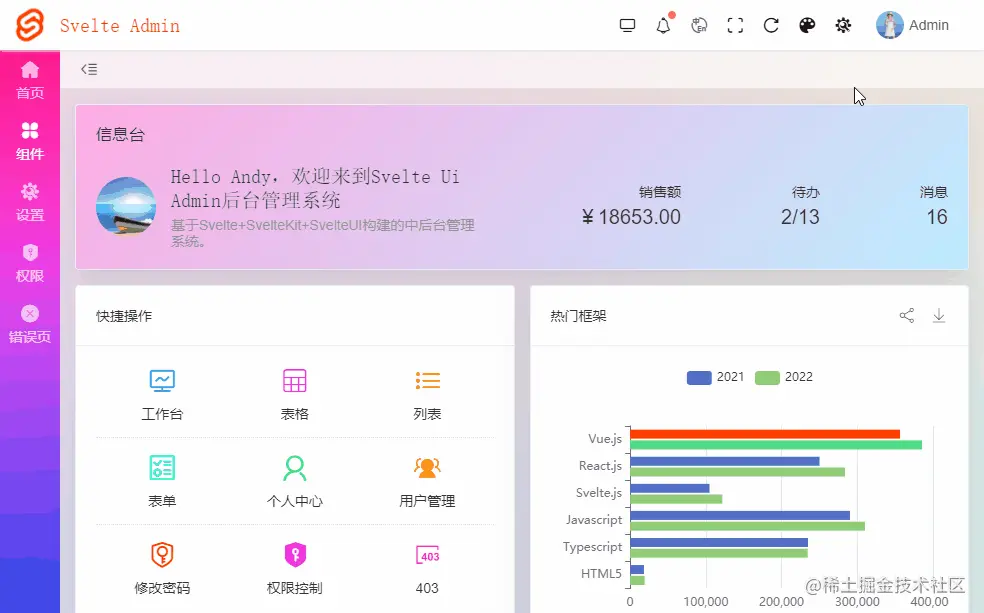Click the refresh page icon

tap(771, 26)
